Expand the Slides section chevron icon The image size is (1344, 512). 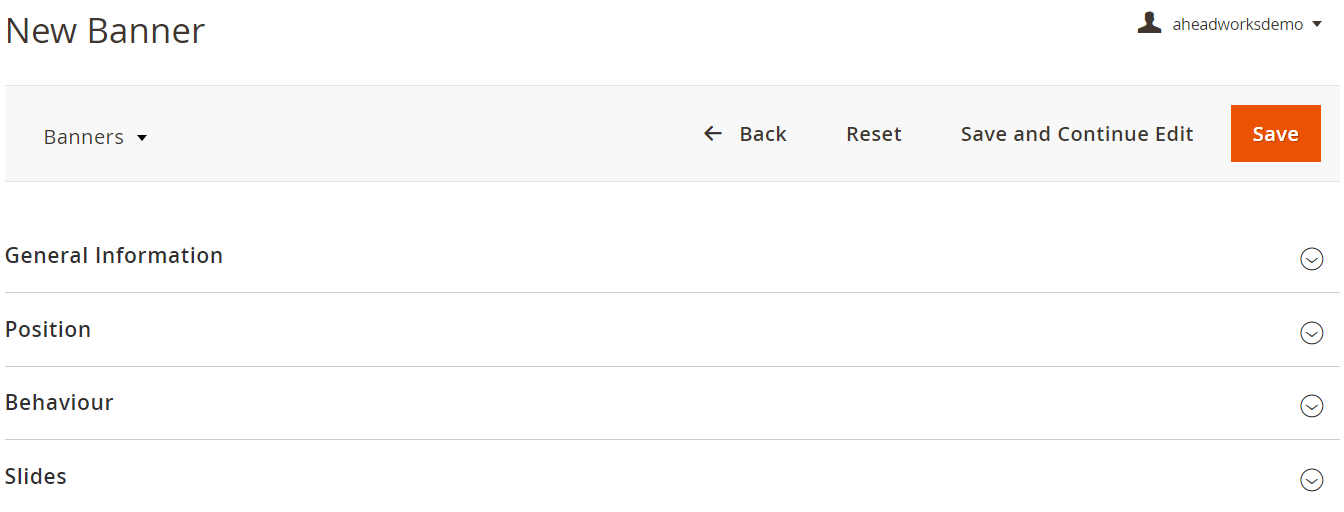tap(1311, 480)
